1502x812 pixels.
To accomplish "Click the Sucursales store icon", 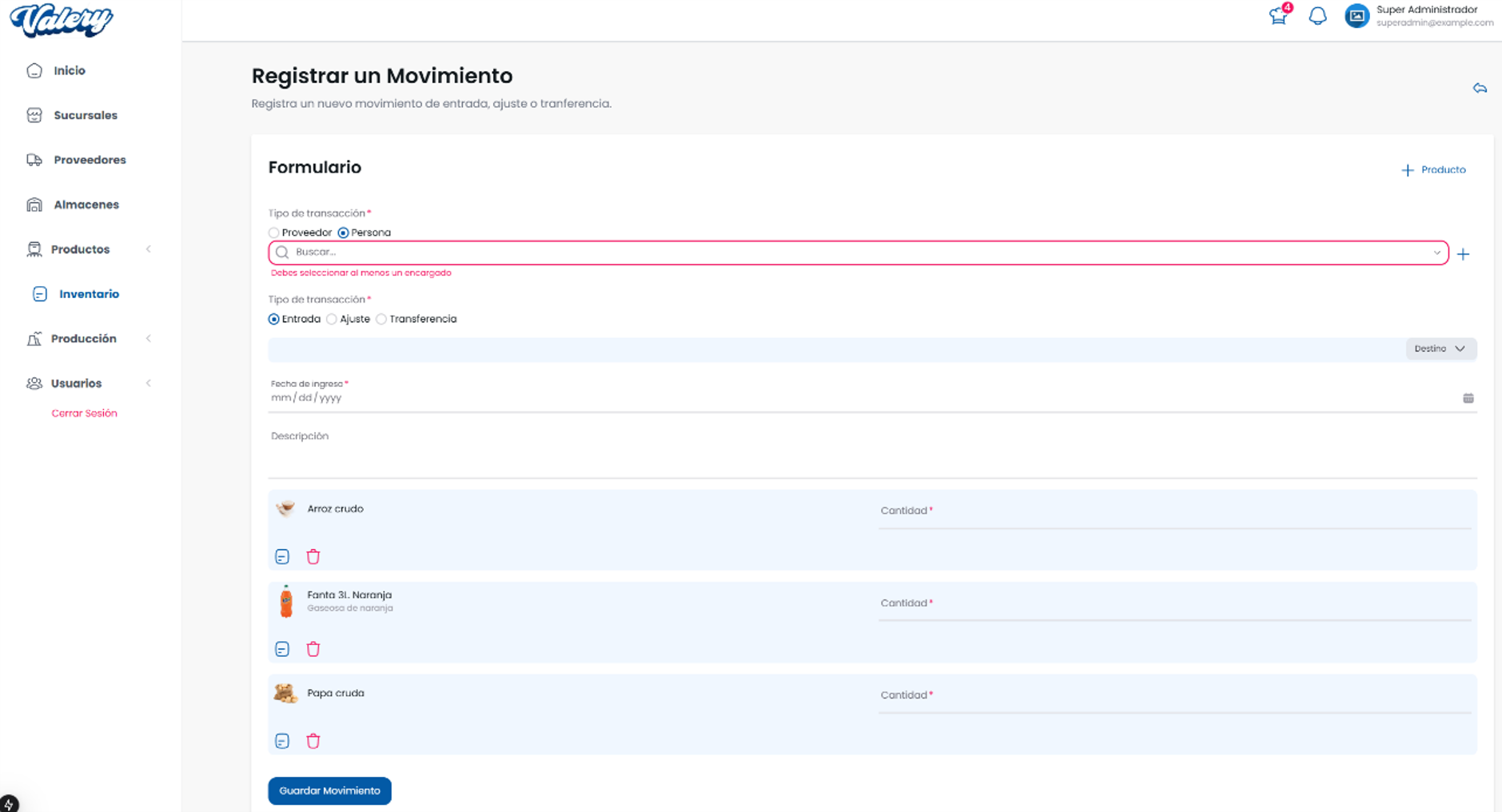I will click(x=34, y=115).
